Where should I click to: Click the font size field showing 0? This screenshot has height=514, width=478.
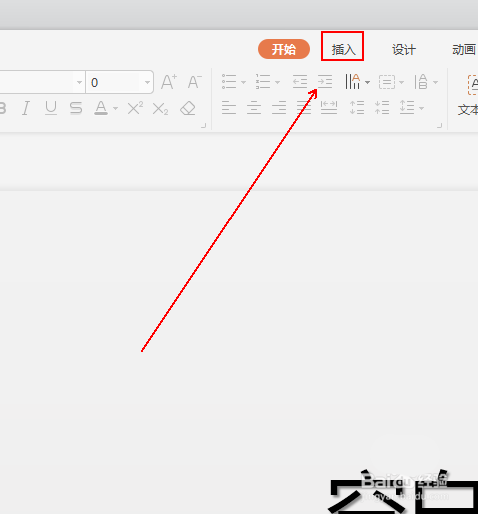tap(112, 82)
